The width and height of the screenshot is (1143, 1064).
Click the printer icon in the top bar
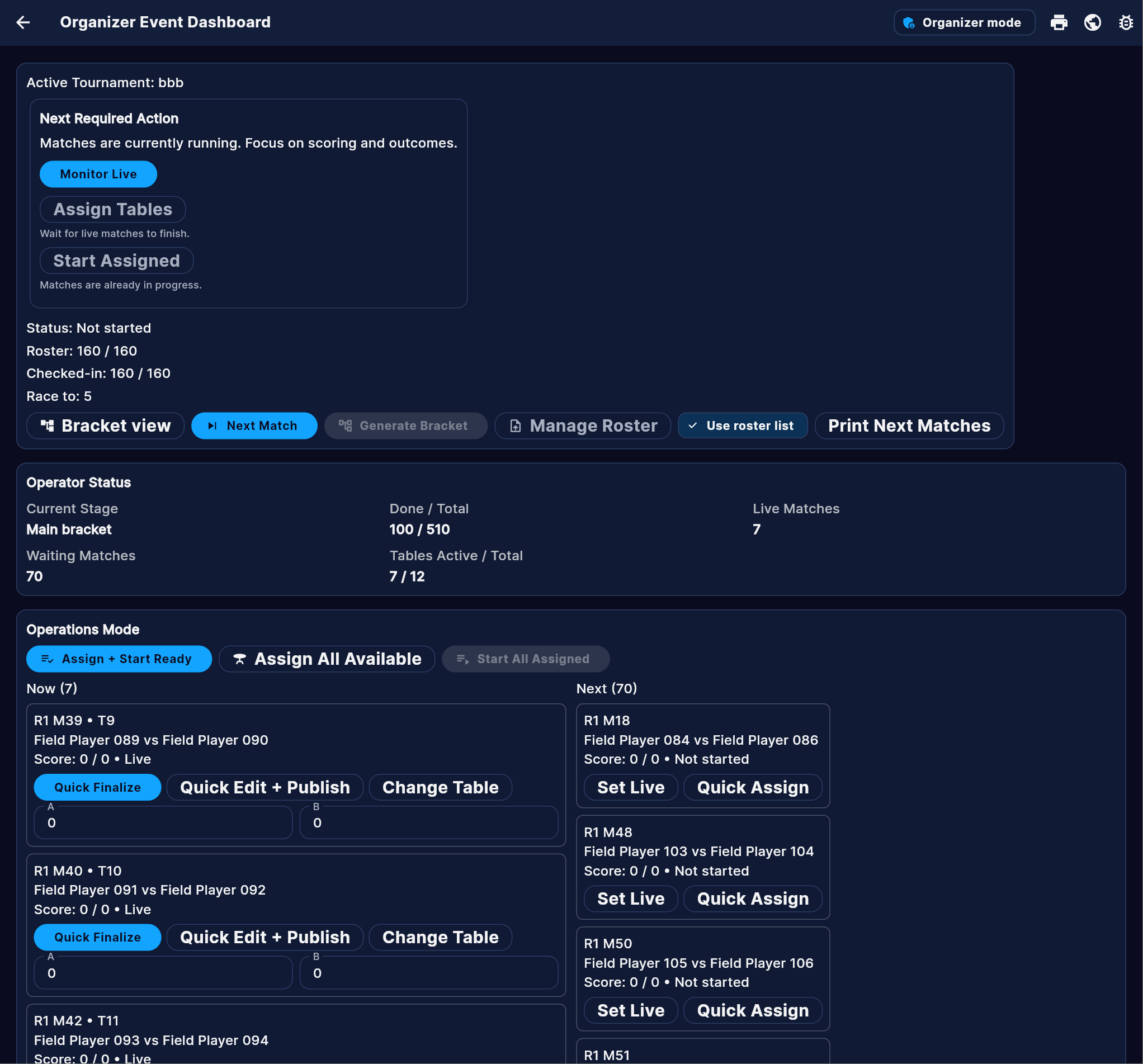point(1059,22)
